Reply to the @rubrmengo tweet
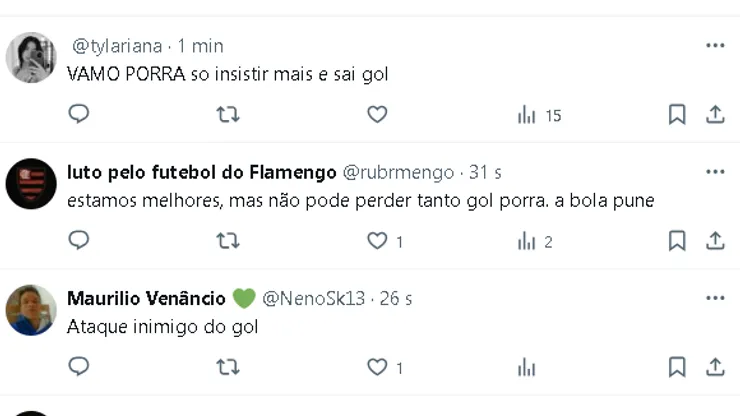The height and width of the screenshot is (416, 740). pyautogui.click(x=79, y=241)
